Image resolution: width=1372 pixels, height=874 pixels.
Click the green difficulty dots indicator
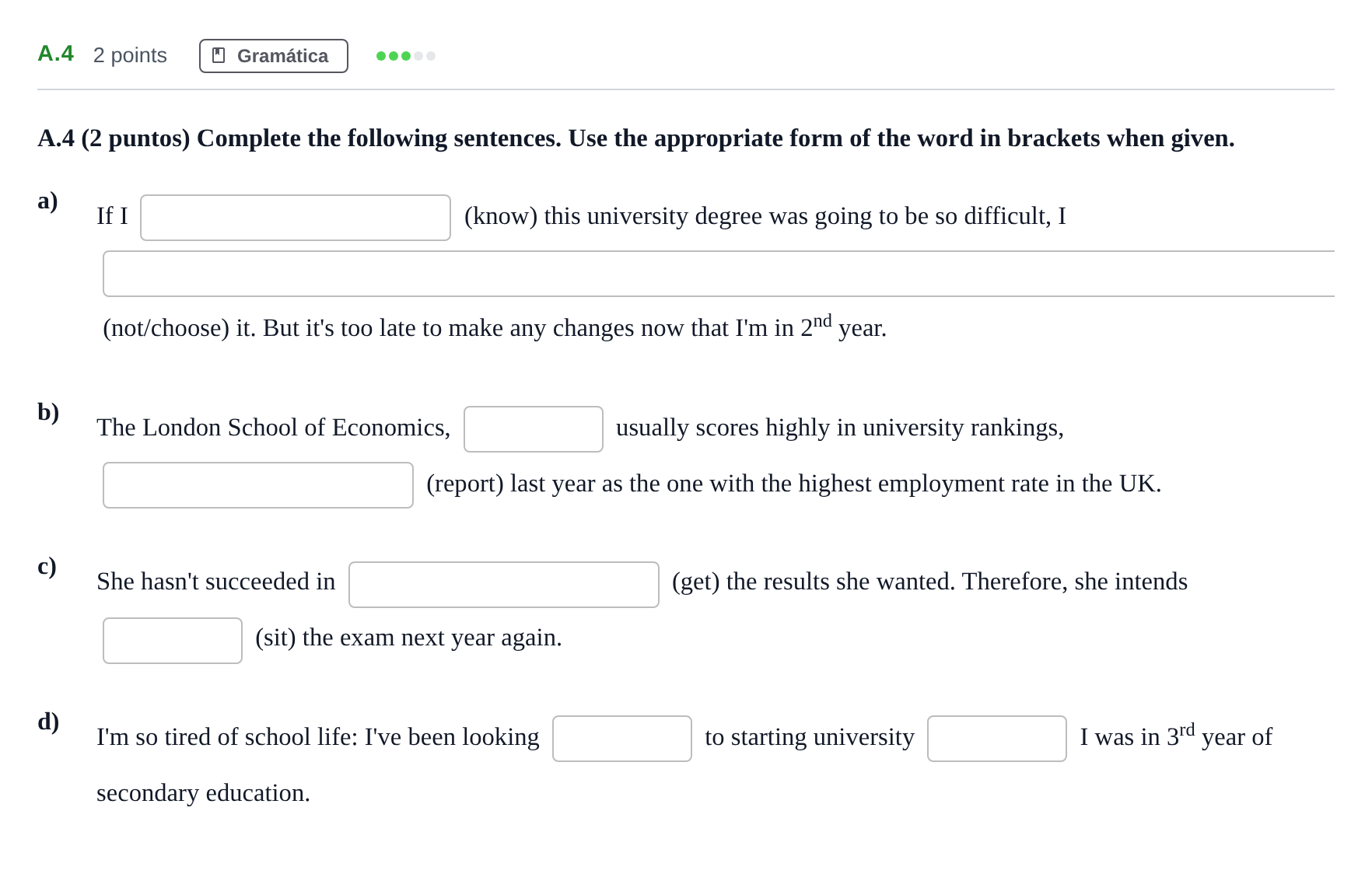406,56
